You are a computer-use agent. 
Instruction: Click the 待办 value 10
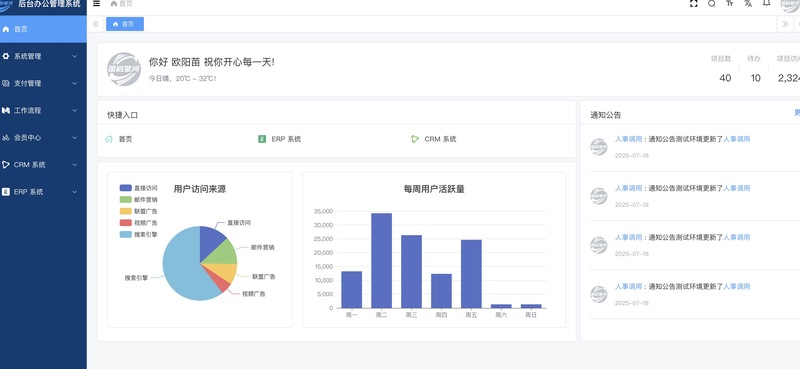point(756,78)
